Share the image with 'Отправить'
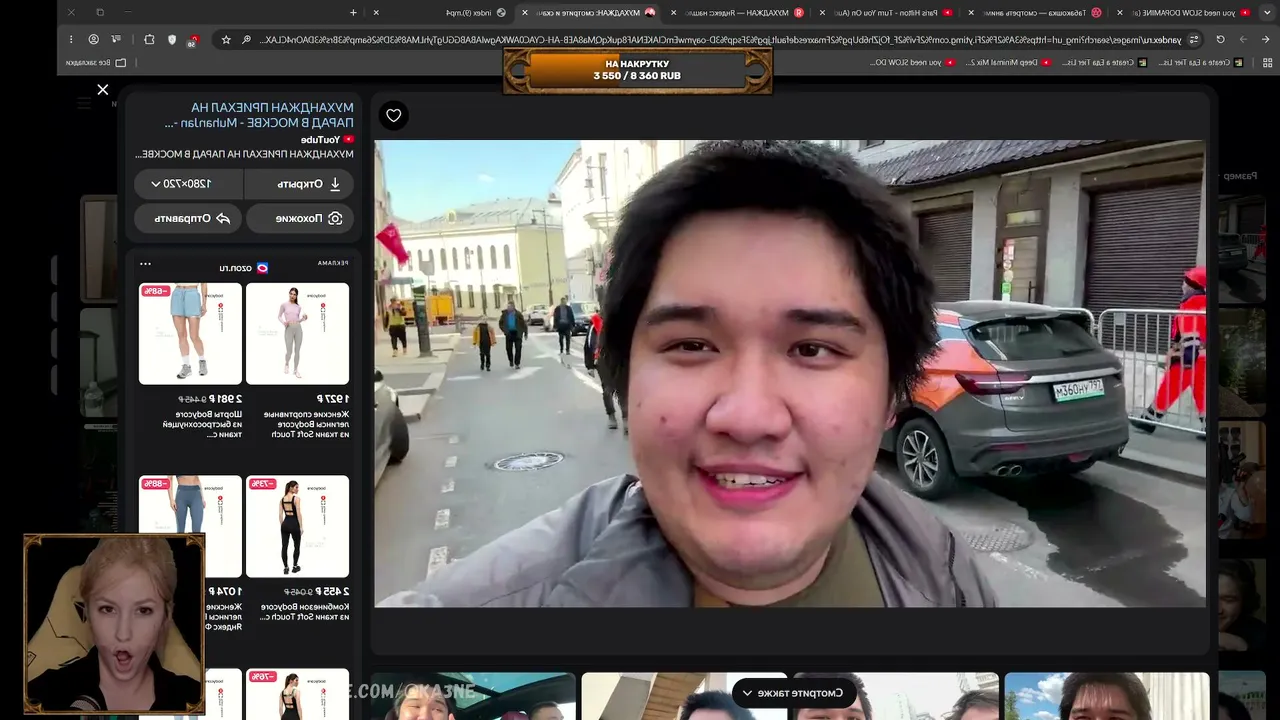Viewport: 1280px width, 720px height. coord(188,218)
